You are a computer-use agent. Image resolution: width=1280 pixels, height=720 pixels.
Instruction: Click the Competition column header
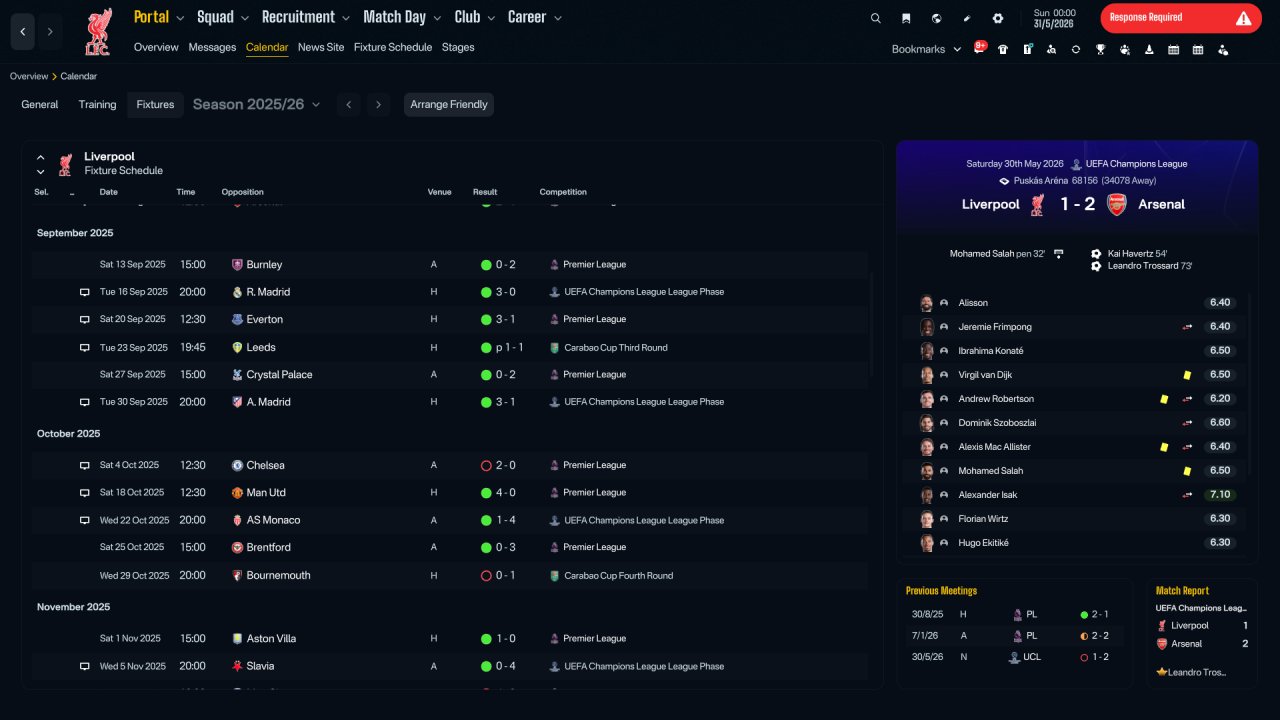563,192
